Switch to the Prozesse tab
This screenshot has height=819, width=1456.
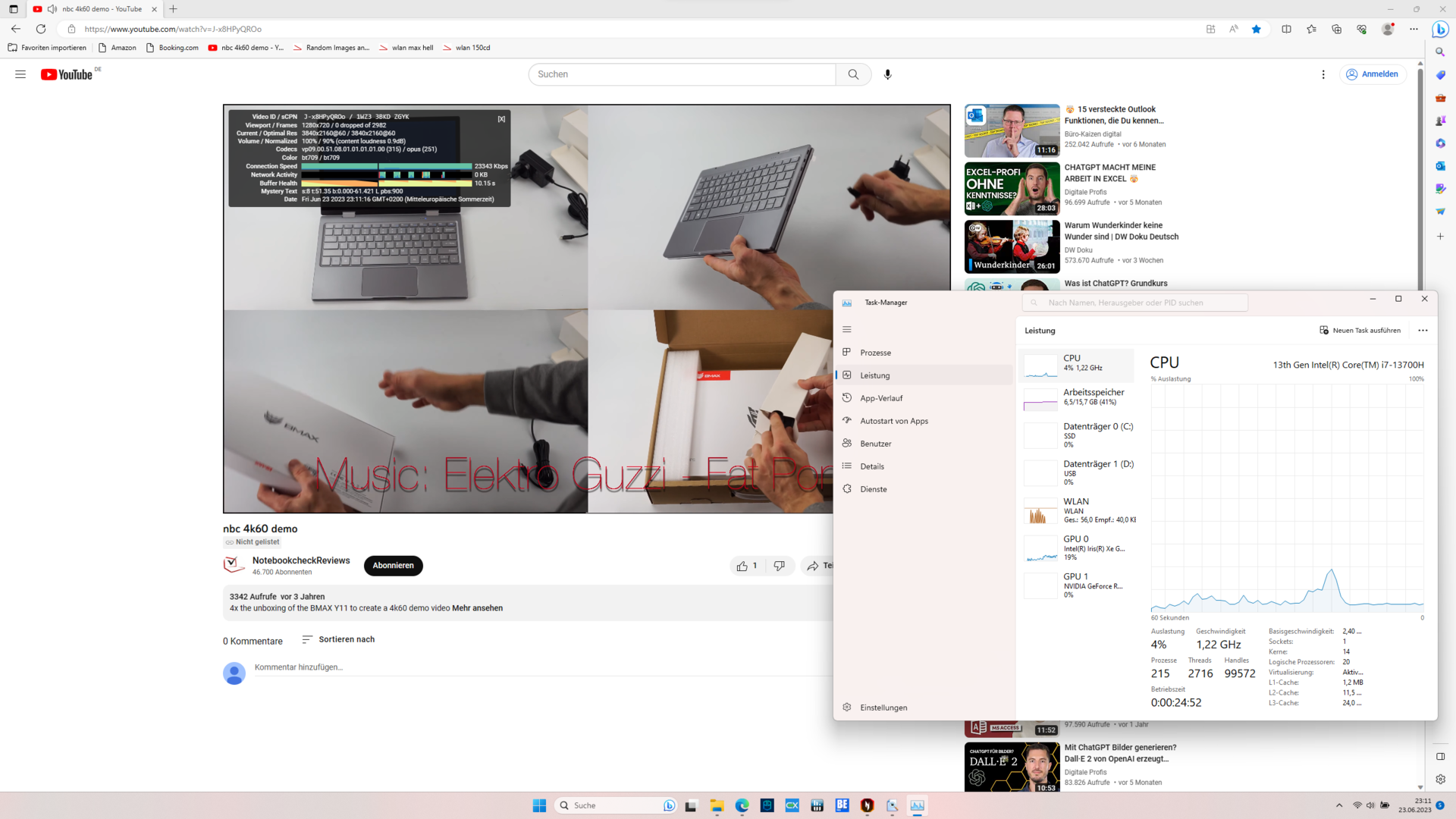[875, 353]
